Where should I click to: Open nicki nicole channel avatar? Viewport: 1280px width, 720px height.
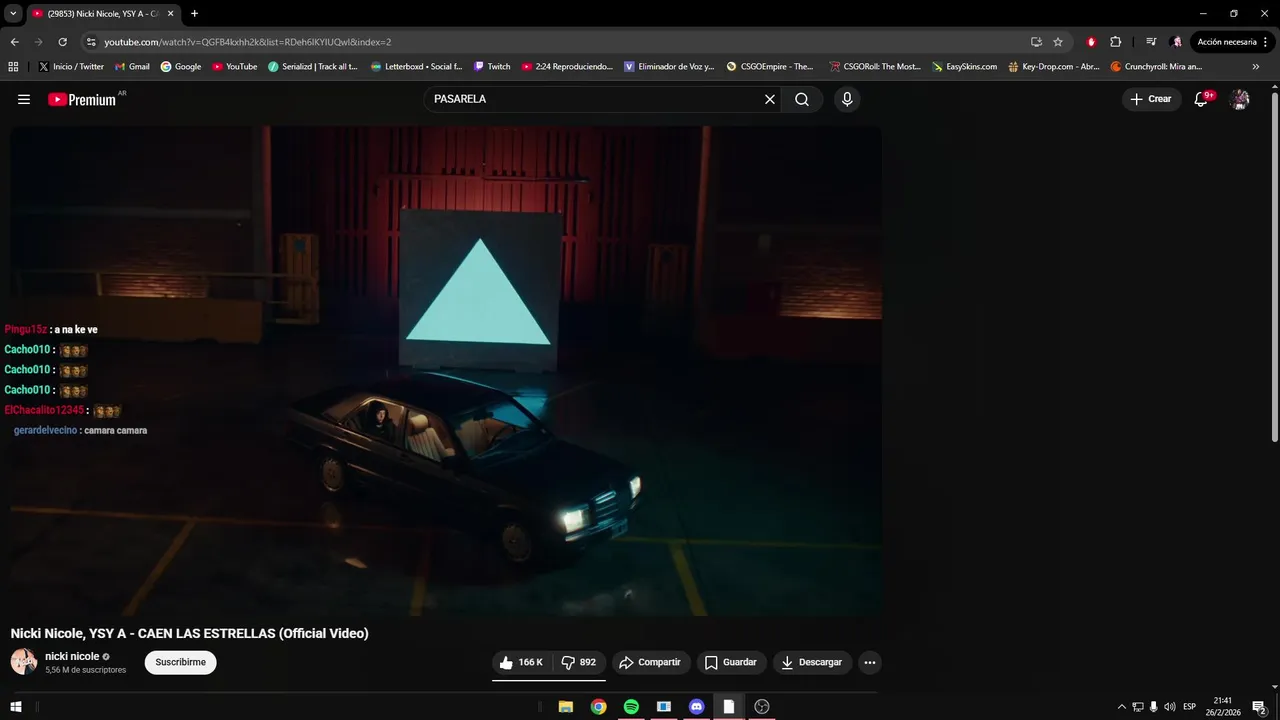24,661
